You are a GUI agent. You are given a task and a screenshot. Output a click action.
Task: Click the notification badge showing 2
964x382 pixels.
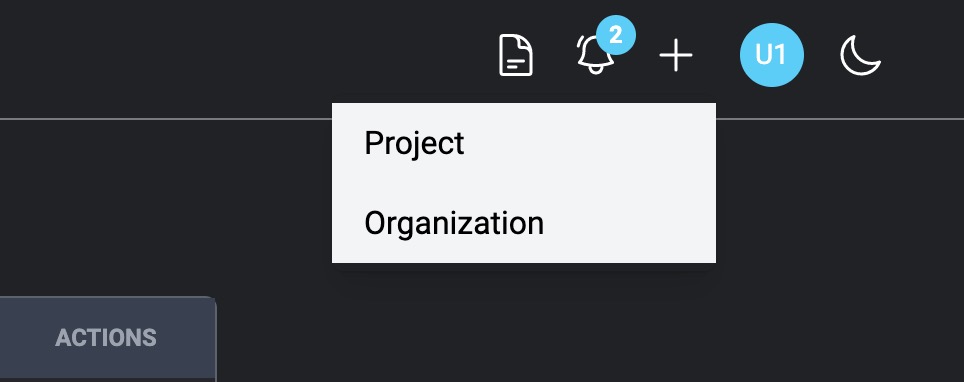615,35
